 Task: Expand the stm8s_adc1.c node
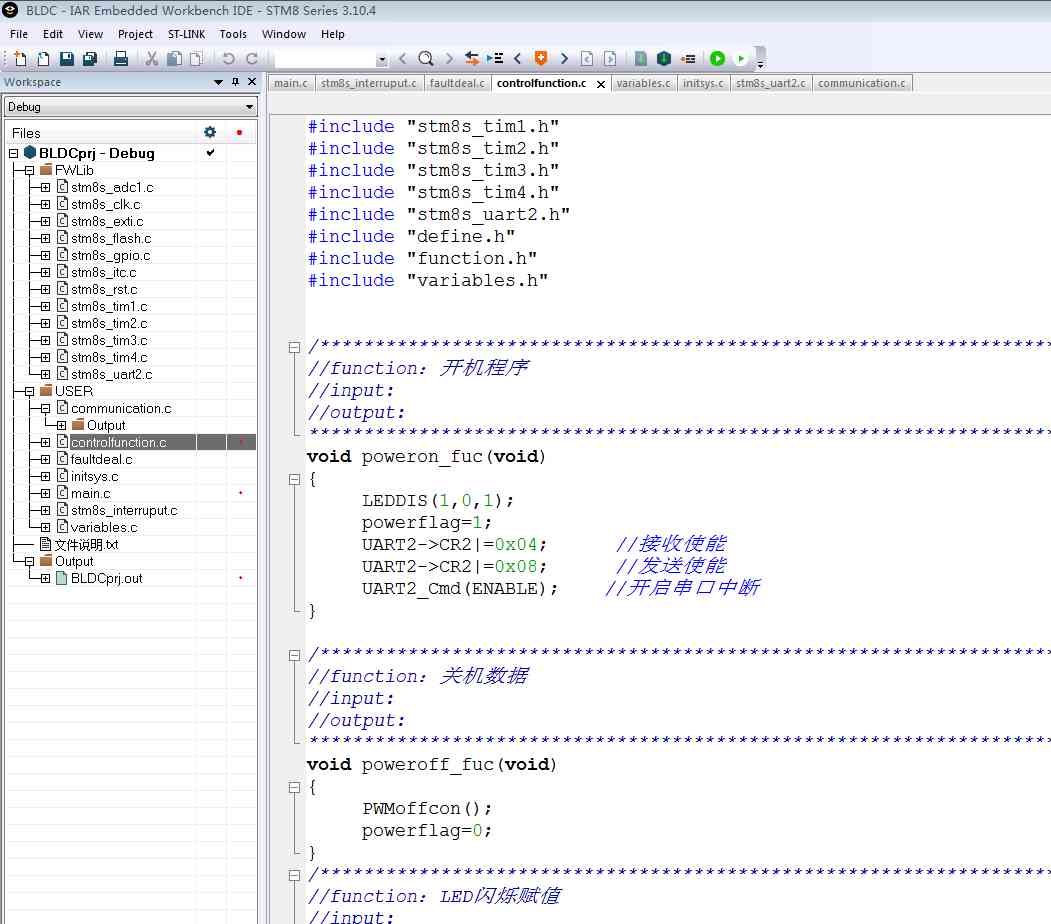tap(46, 188)
